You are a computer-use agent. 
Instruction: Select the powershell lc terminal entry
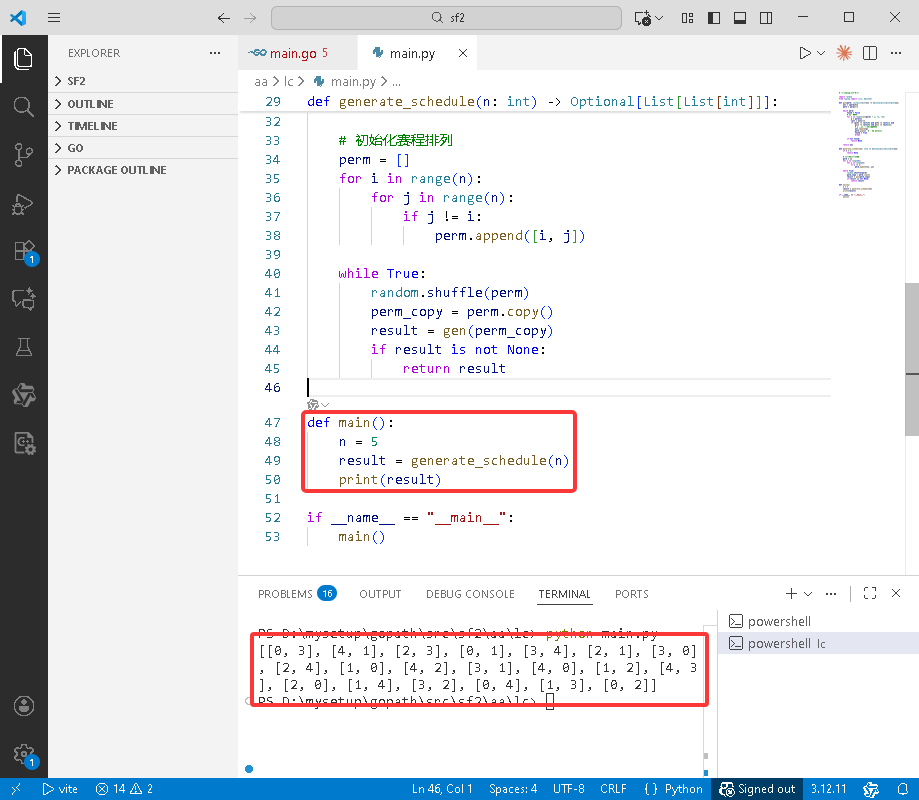[x=818, y=644]
